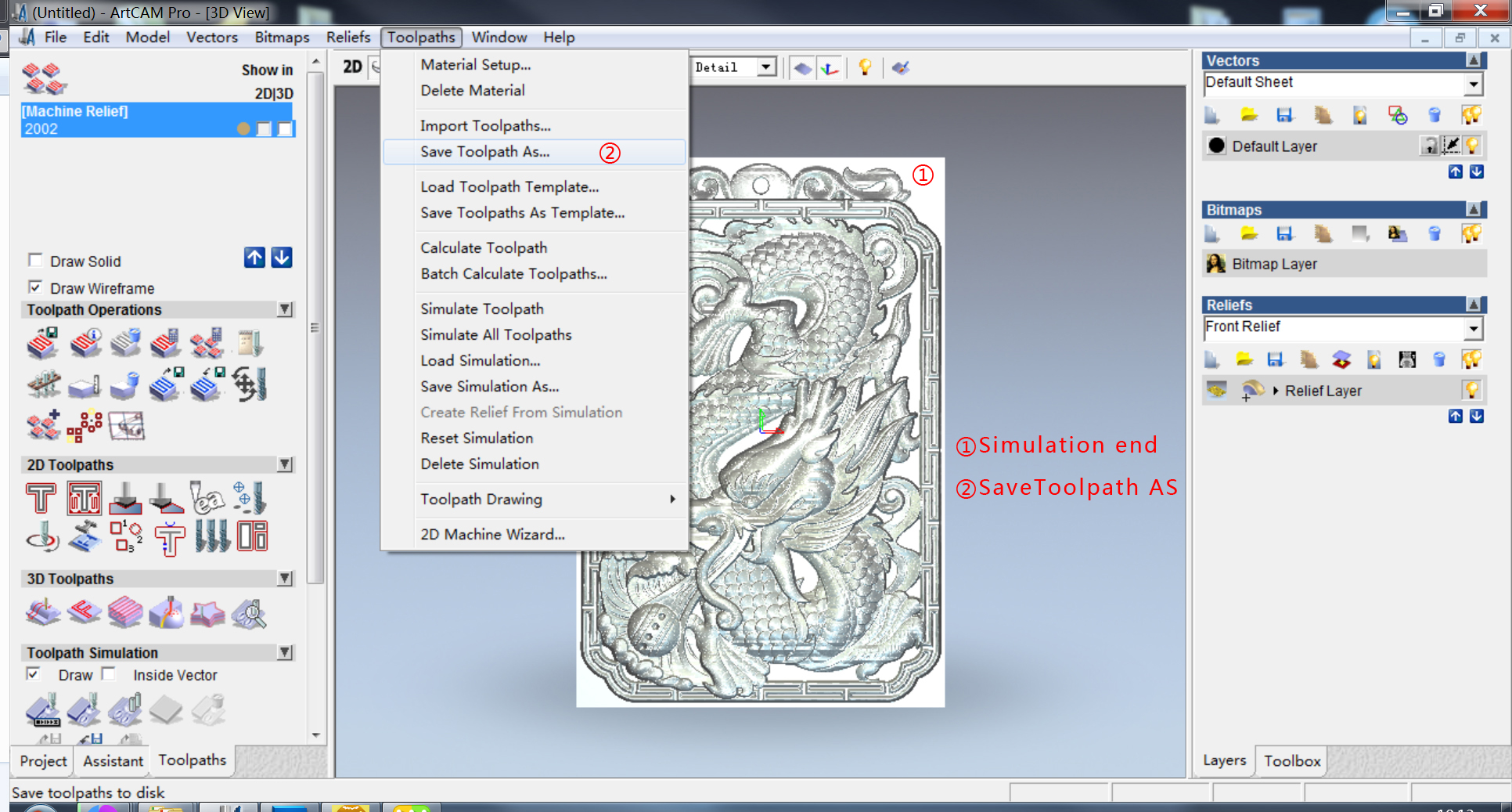This screenshot has width=1512, height=812.
Task: Collapse the Toolpath Simulation section arrow
Action: point(286,652)
